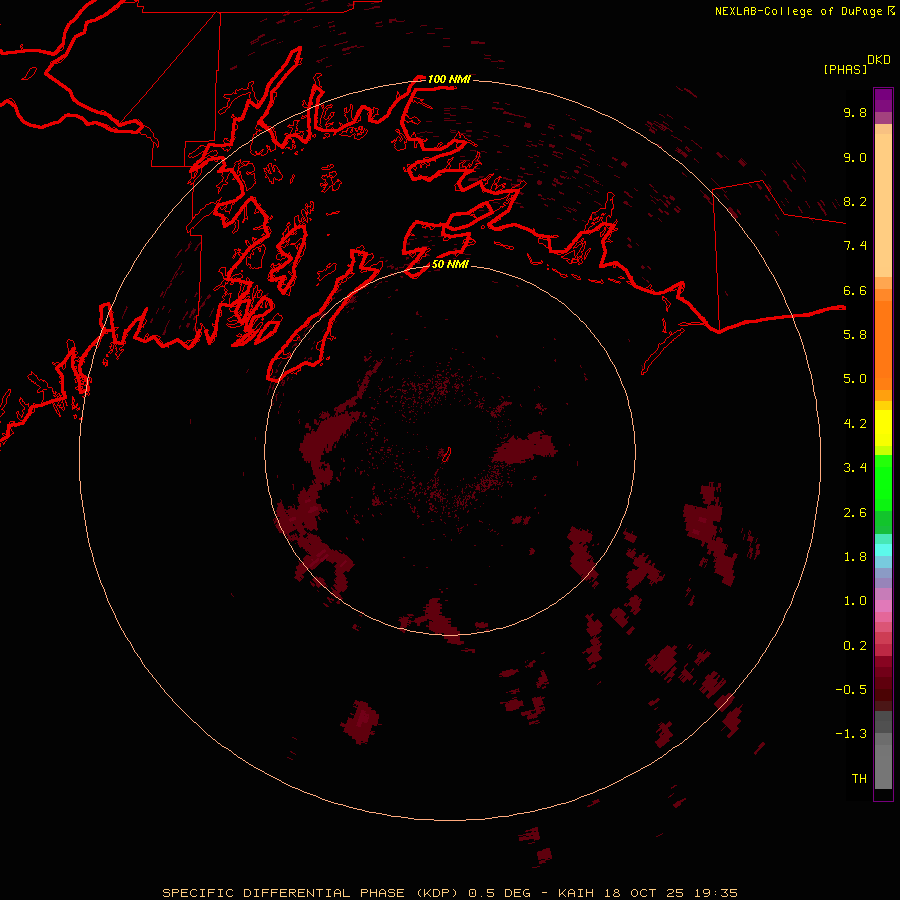Viewport: 900px width, 900px height.
Task: Click the 8.2 value on the color scale
Action: point(855,201)
